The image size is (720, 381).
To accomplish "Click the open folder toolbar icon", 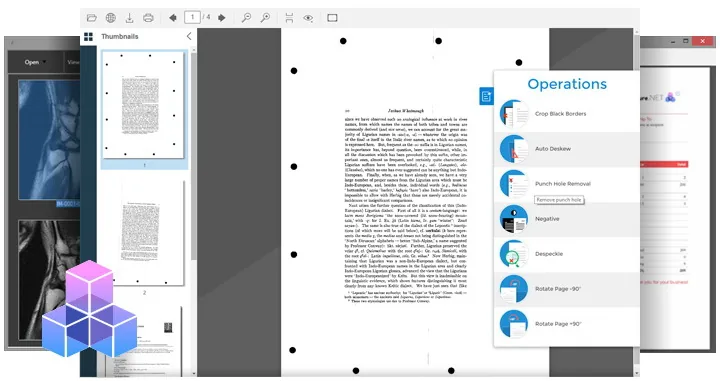I will 91,18.
